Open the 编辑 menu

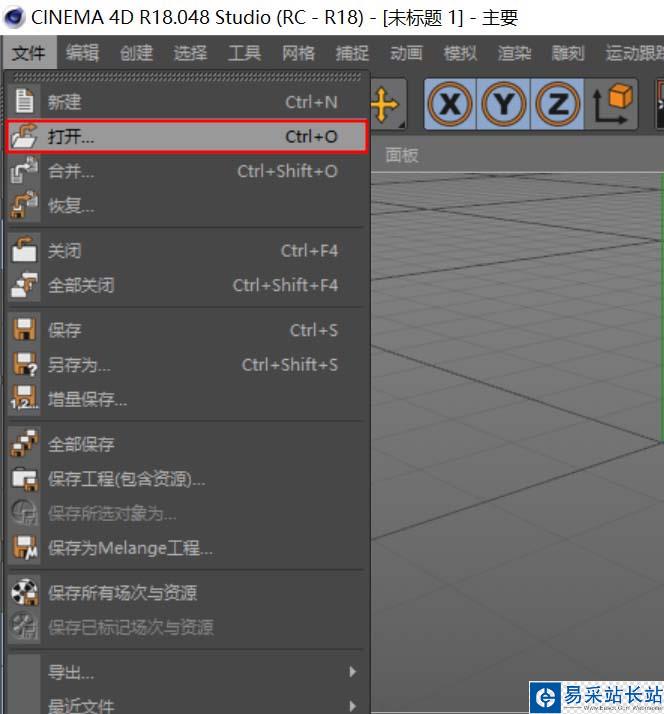(x=82, y=53)
